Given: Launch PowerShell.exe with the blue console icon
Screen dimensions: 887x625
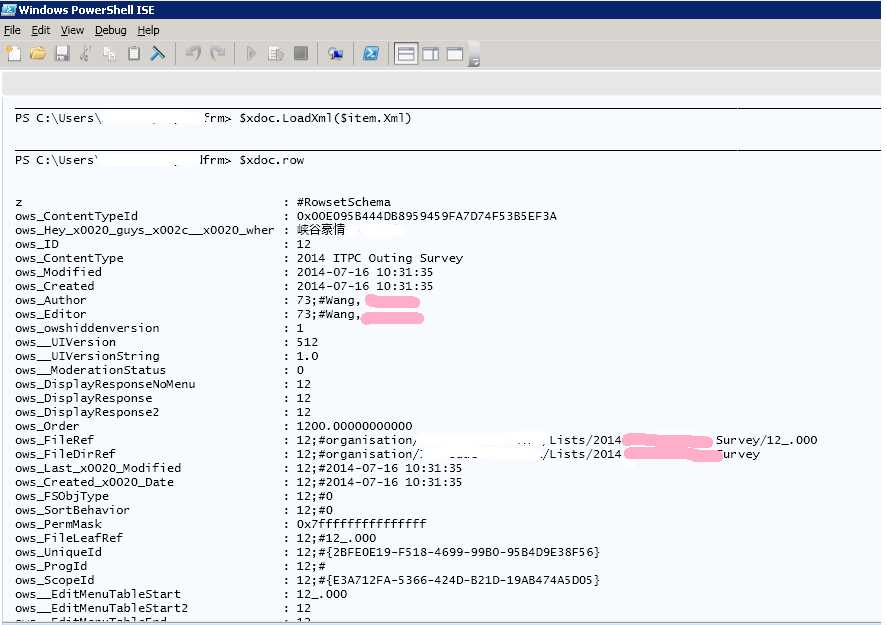Looking at the screenshot, I should click(x=371, y=54).
